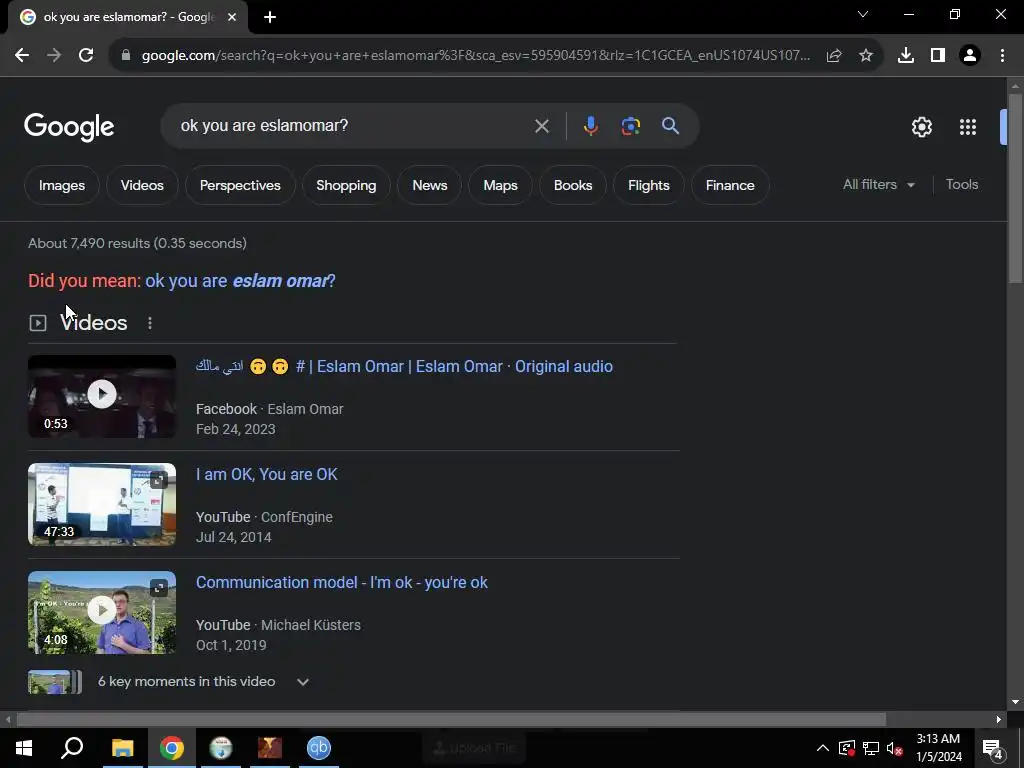Open Google quick settings gear

(921, 127)
